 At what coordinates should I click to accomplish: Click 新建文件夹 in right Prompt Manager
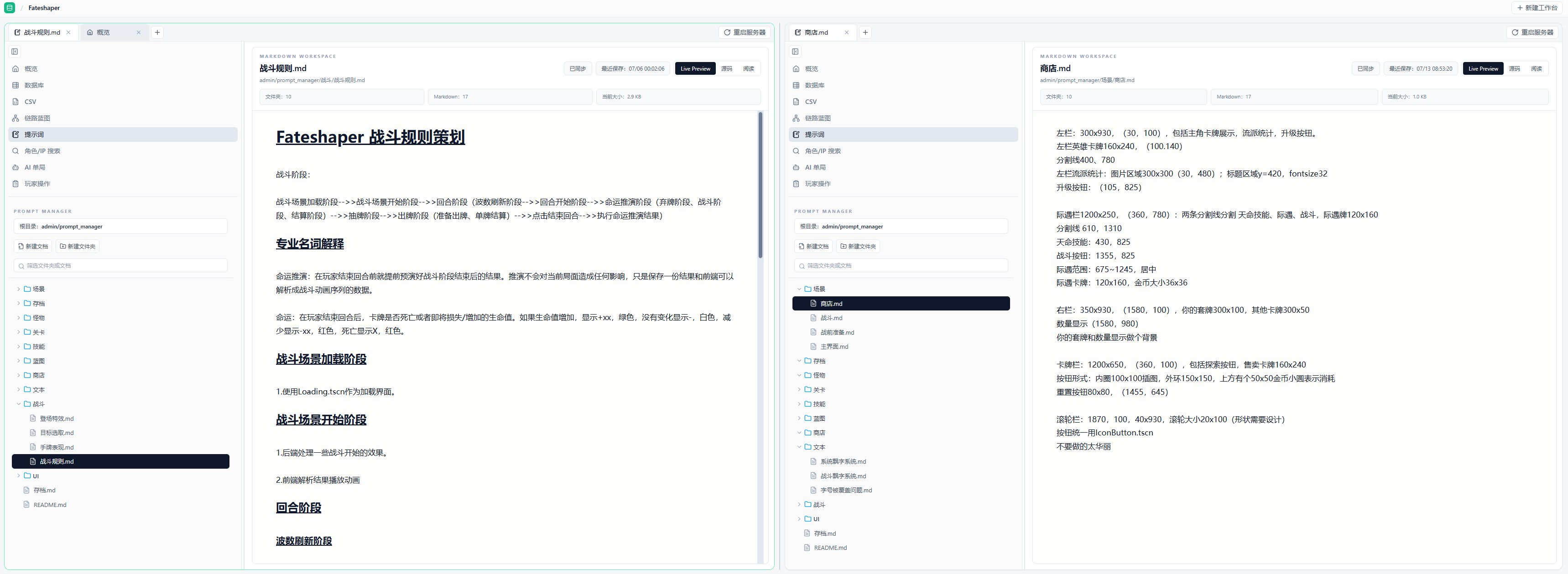click(x=858, y=246)
